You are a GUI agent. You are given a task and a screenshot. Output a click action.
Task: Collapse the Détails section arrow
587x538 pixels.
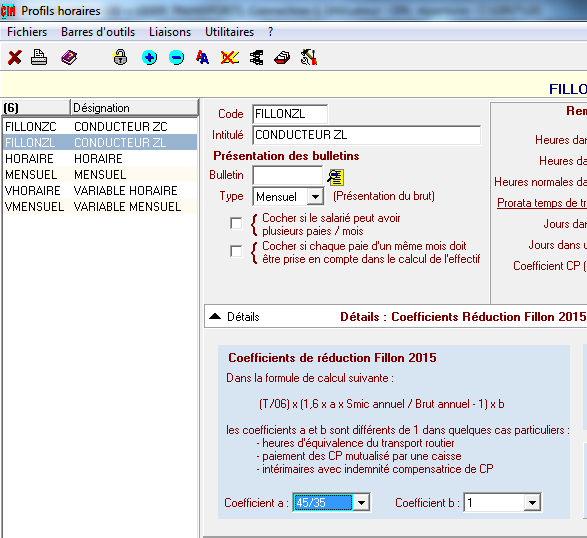point(215,316)
